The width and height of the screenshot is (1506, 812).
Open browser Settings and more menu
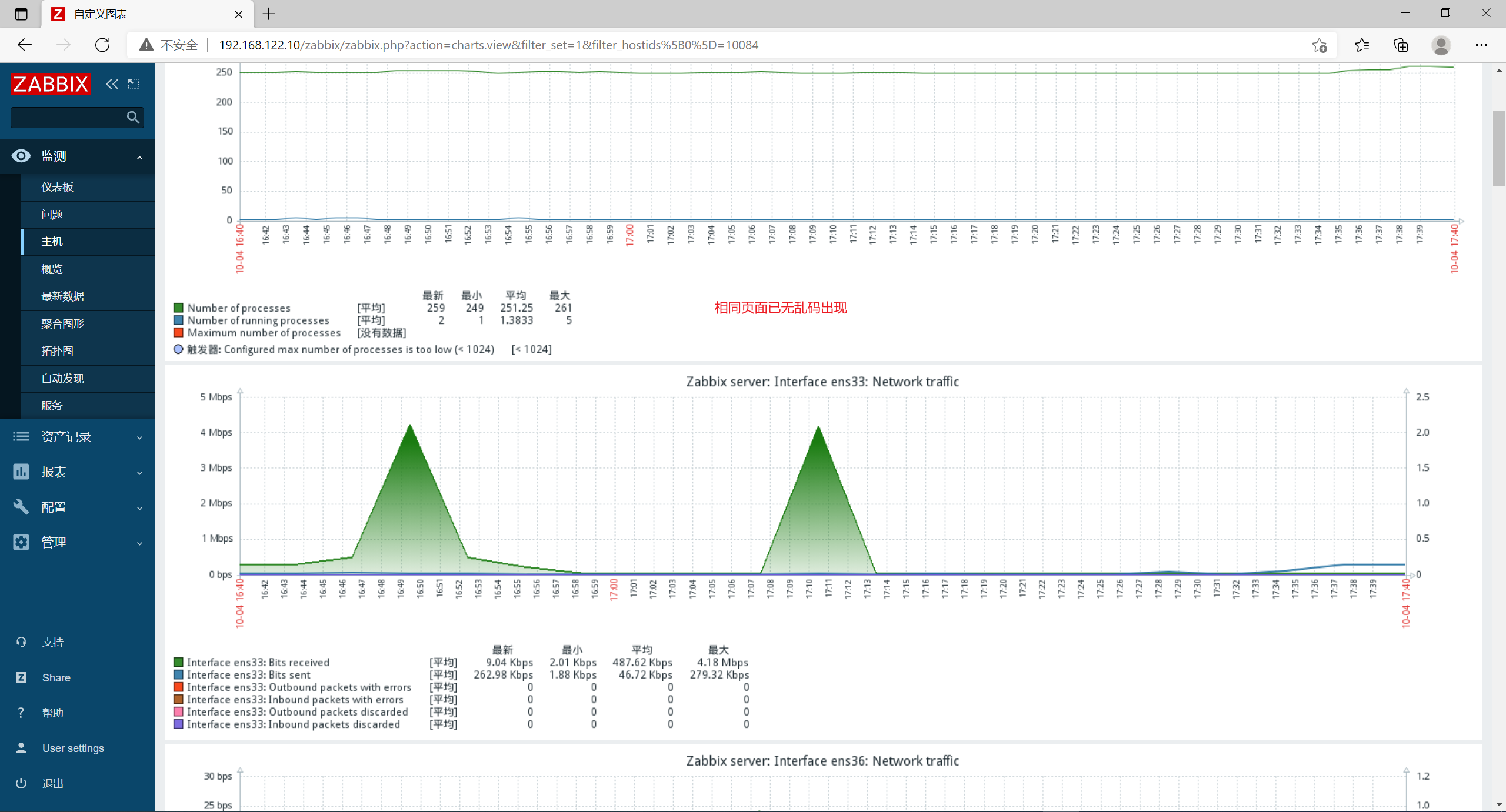click(x=1481, y=45)
